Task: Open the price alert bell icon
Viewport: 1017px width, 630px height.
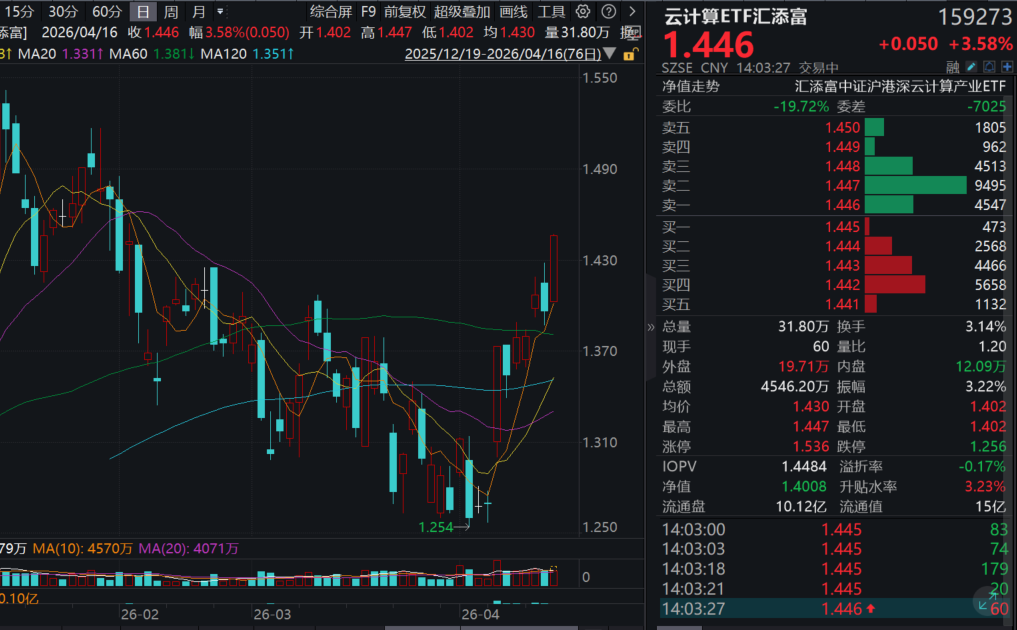Action: click(x=989, y=66)
